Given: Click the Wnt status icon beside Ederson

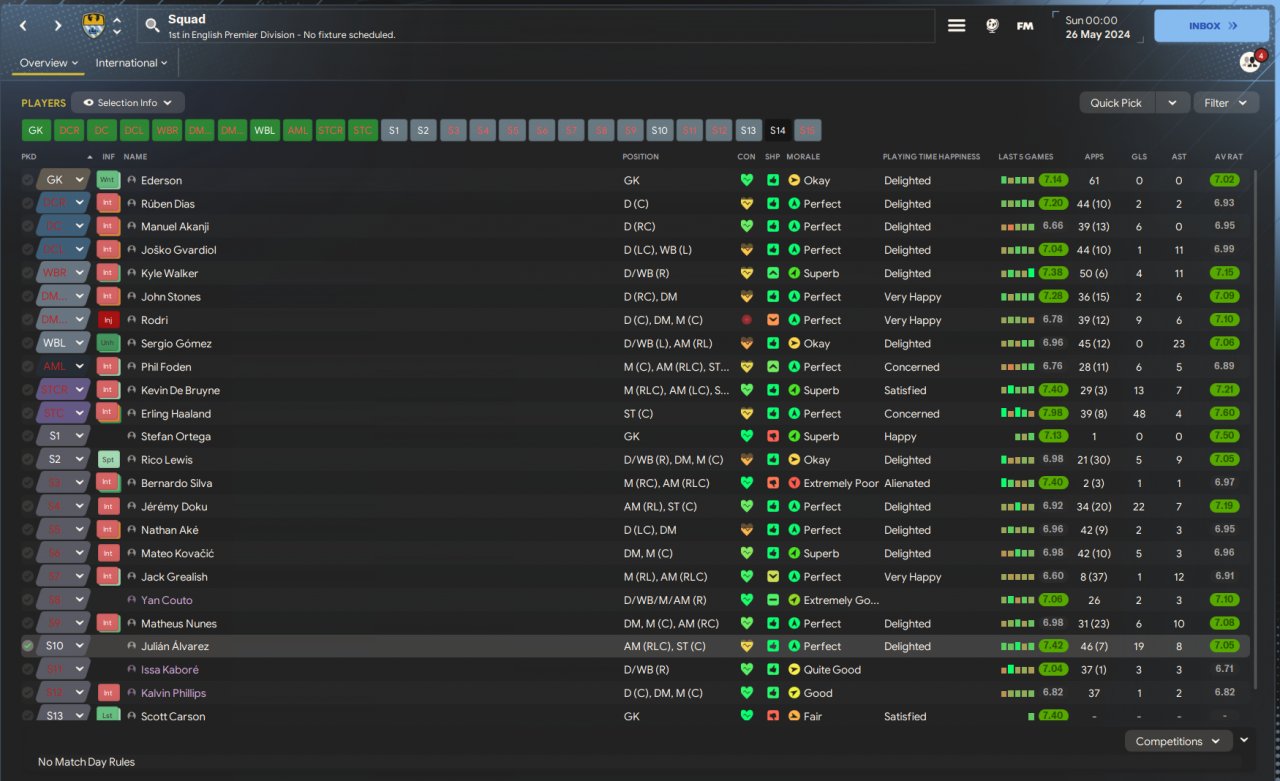Looking at the screenshot, I should pyautogui.click(x=108, y=180).
